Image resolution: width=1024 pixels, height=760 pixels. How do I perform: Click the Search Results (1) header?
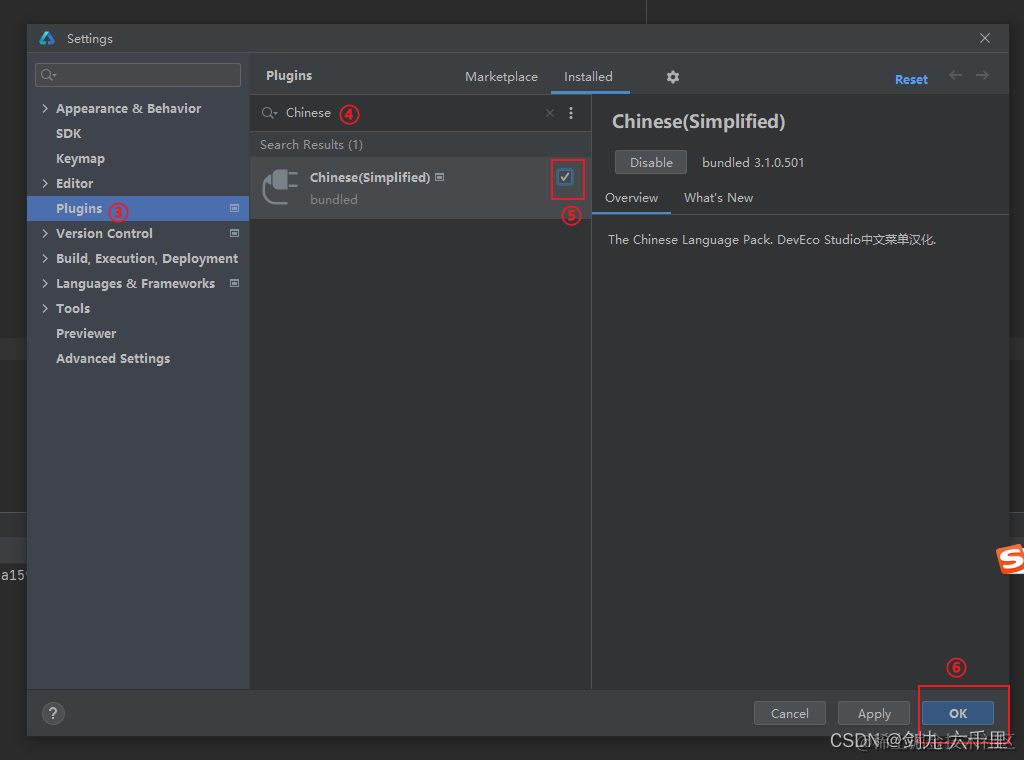click(312, 144)
